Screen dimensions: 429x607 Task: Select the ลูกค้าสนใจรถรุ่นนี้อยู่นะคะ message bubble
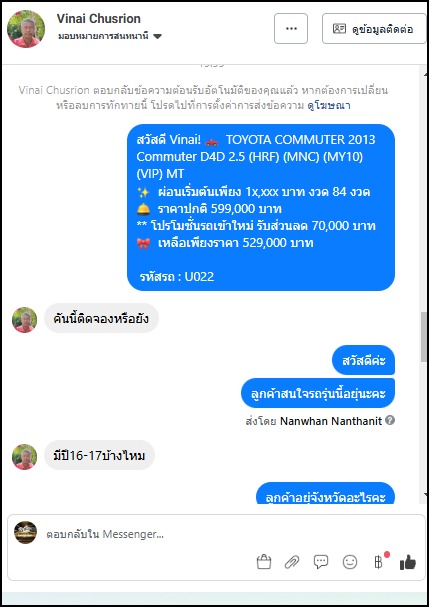[x=318, y=393]
